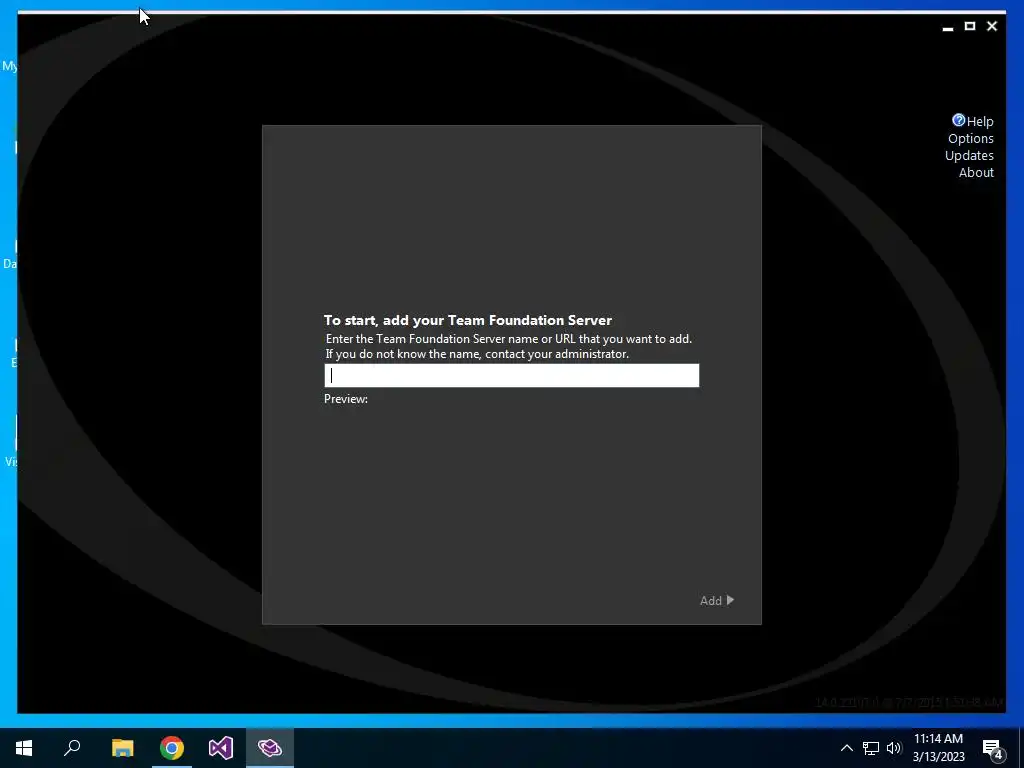This screenshot has width=1024, height=768.
Task: Open volume speaker tray icon
Action: (x=894, y=748)
